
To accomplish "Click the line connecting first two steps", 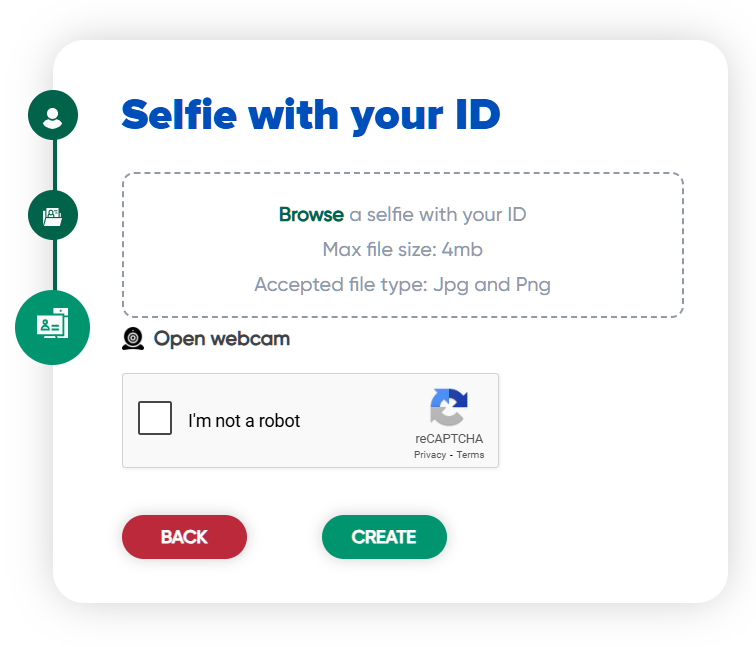I will point(54,165).
